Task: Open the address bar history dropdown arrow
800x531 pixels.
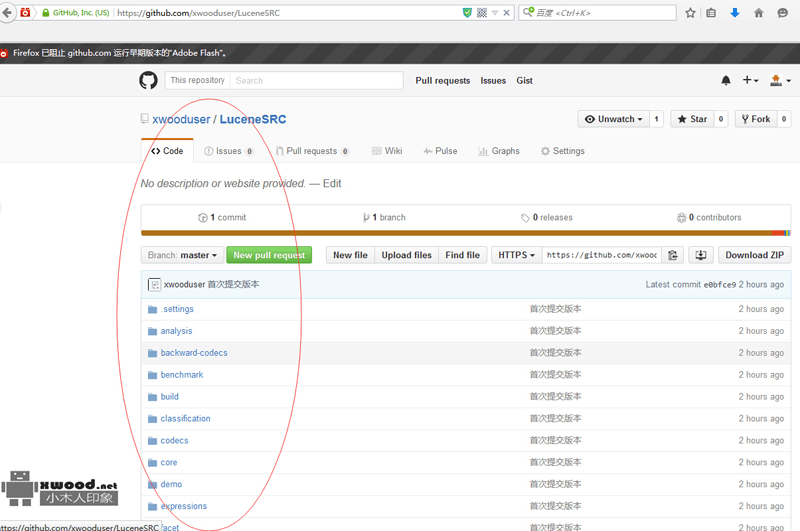Action: point(494,13)
